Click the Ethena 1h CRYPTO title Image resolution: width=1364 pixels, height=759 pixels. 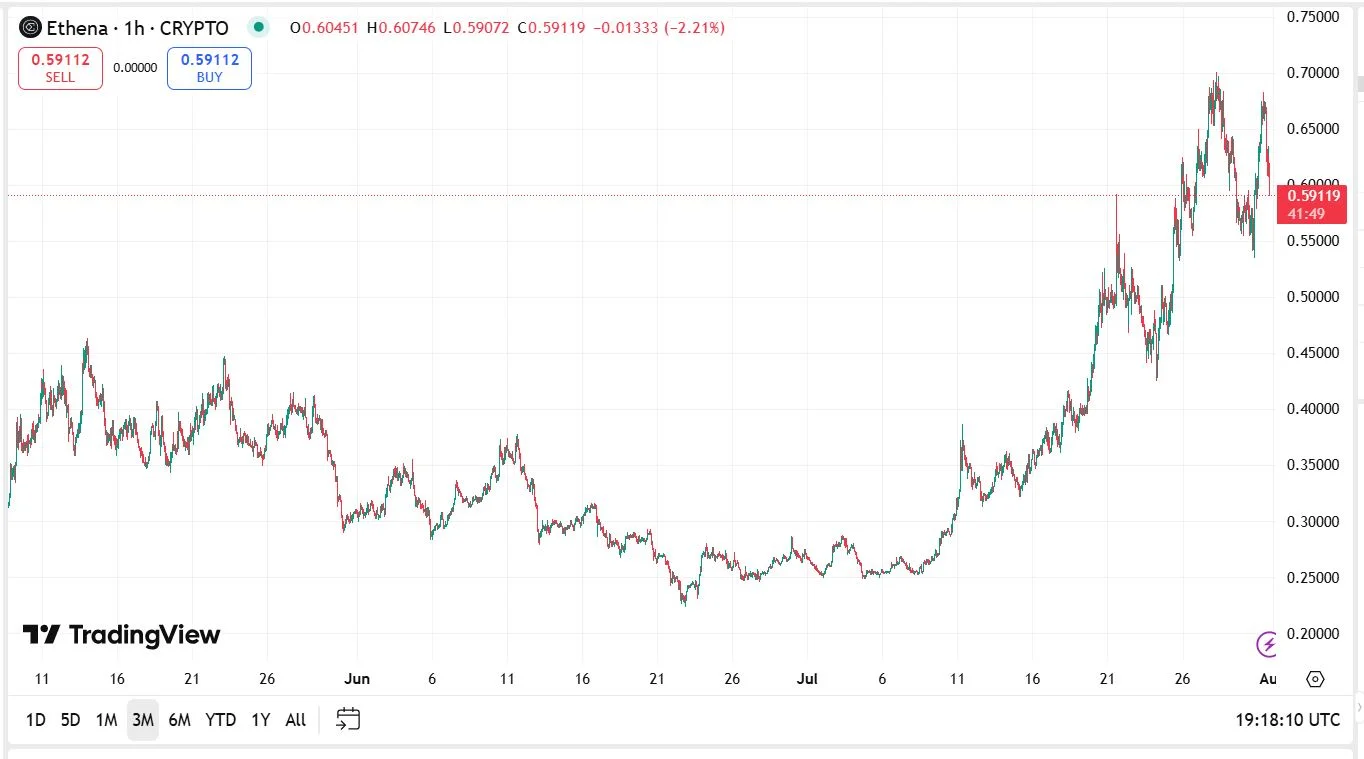138,28
